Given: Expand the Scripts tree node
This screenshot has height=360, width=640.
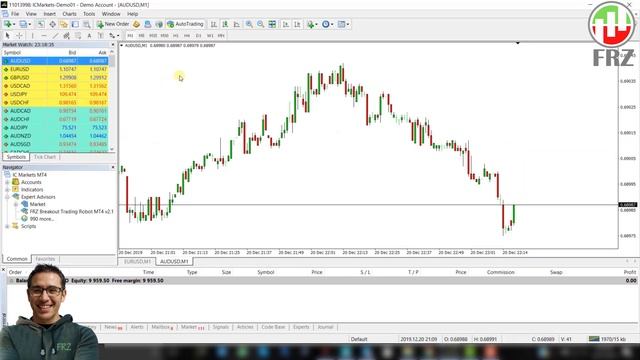Looking at the screenshot, I should click(7, 226).
